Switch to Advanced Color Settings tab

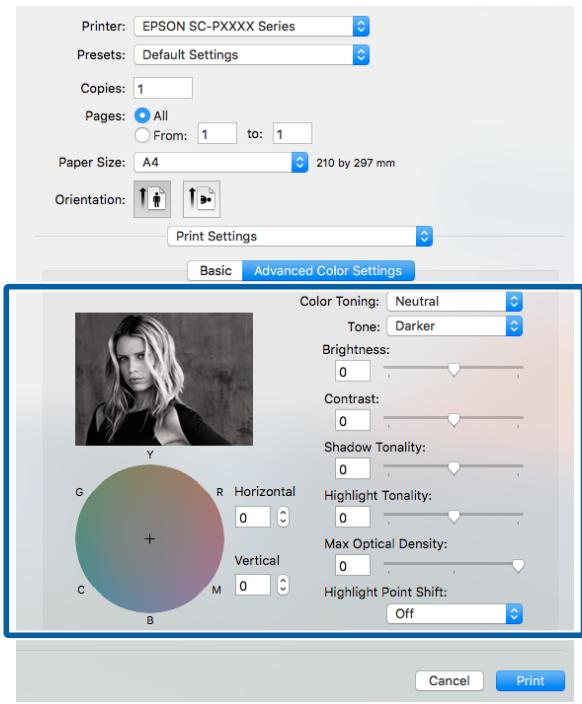pos(328,271)
